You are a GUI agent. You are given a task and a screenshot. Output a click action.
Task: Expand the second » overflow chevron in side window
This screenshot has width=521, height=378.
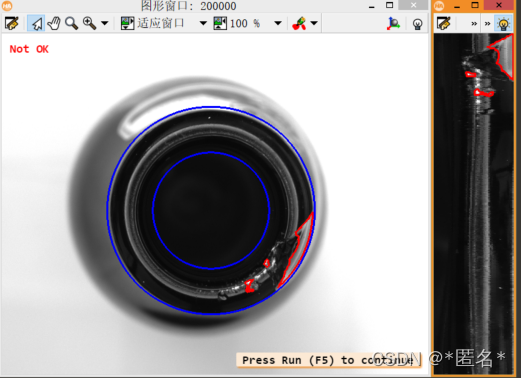pos(487,24)
